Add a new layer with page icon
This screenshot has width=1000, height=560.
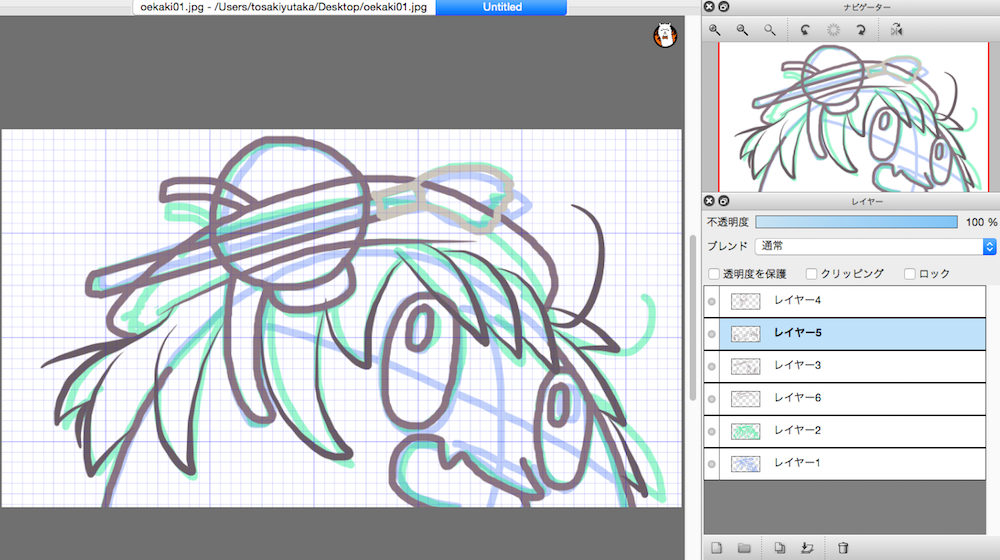[717, 548]
